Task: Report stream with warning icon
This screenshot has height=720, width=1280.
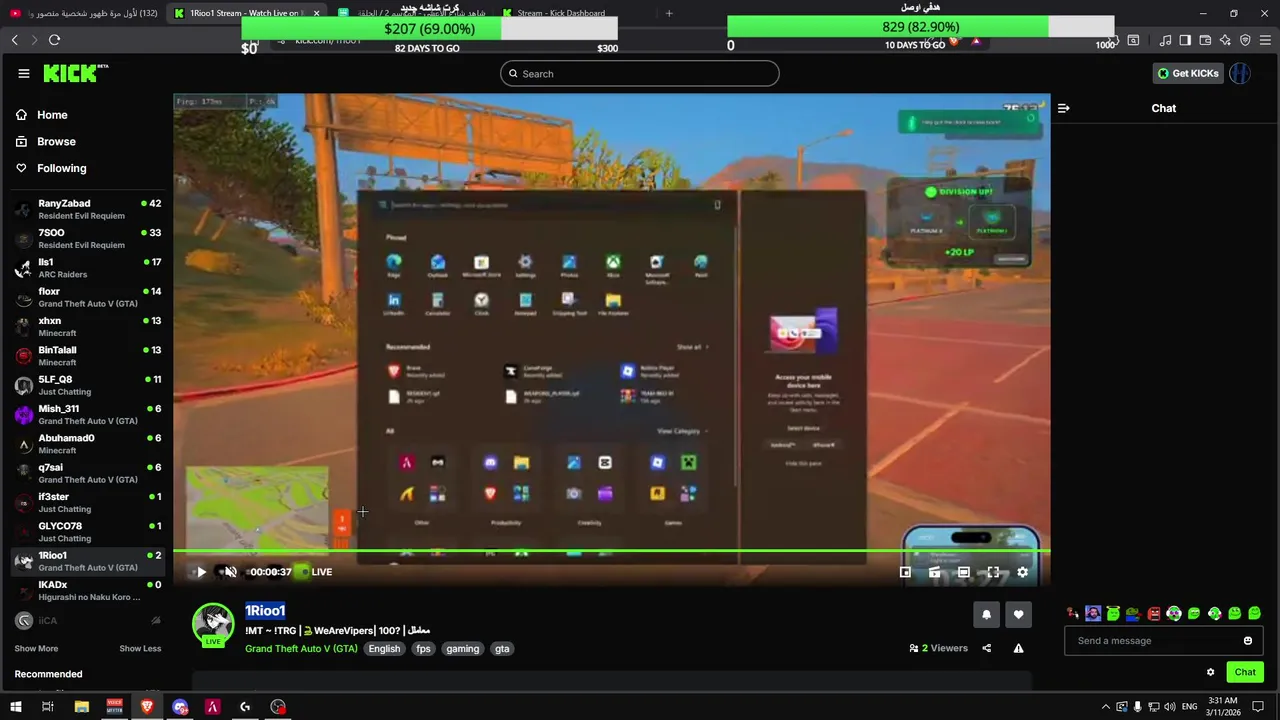Action: coord(1018,648)
